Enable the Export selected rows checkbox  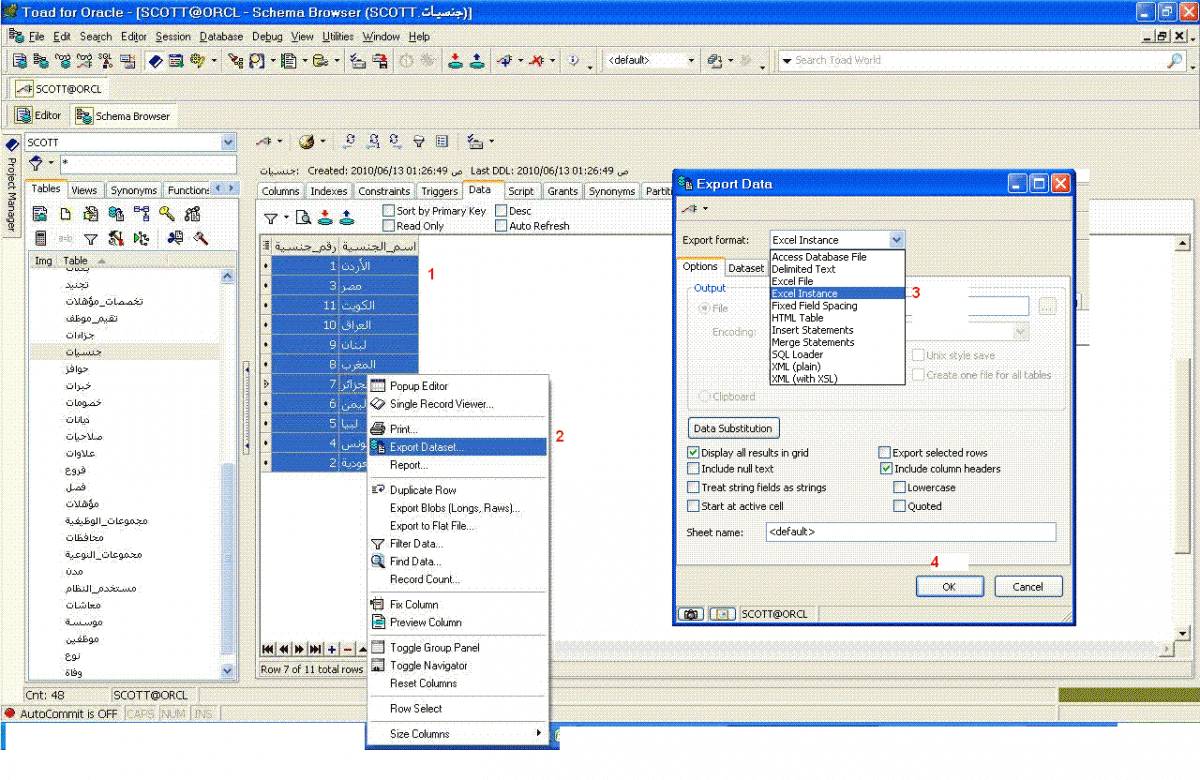(884, 453)
